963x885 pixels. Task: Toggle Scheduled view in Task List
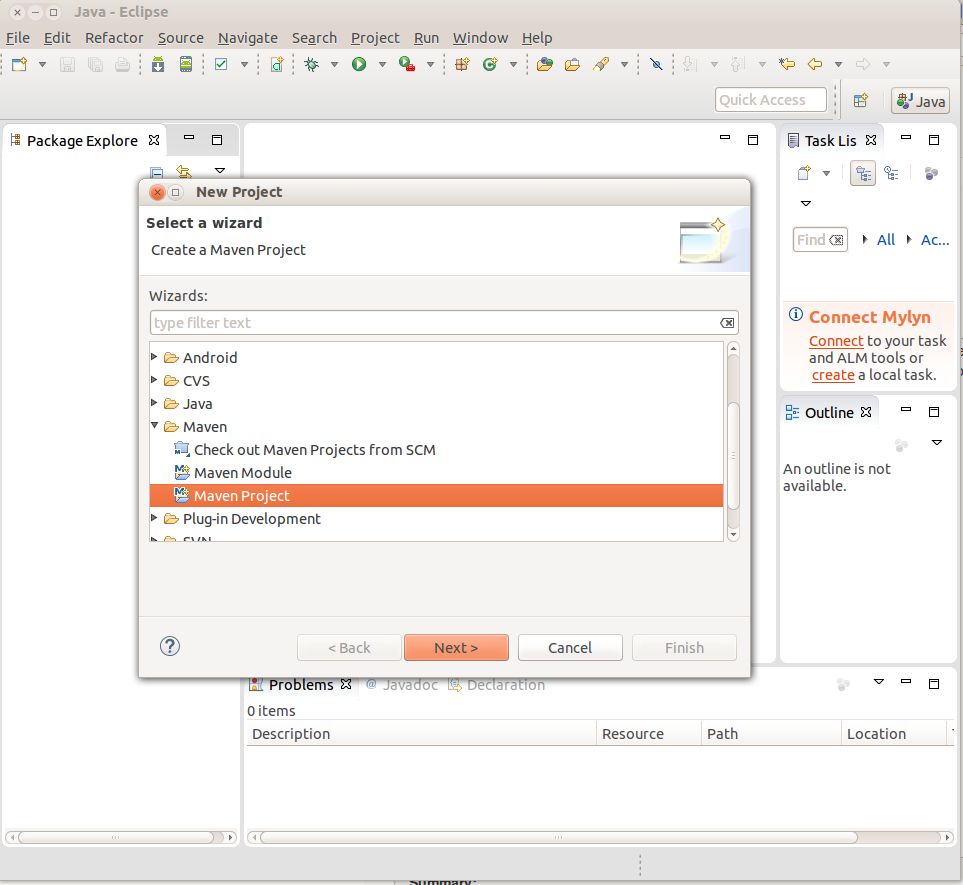point(891,173)
